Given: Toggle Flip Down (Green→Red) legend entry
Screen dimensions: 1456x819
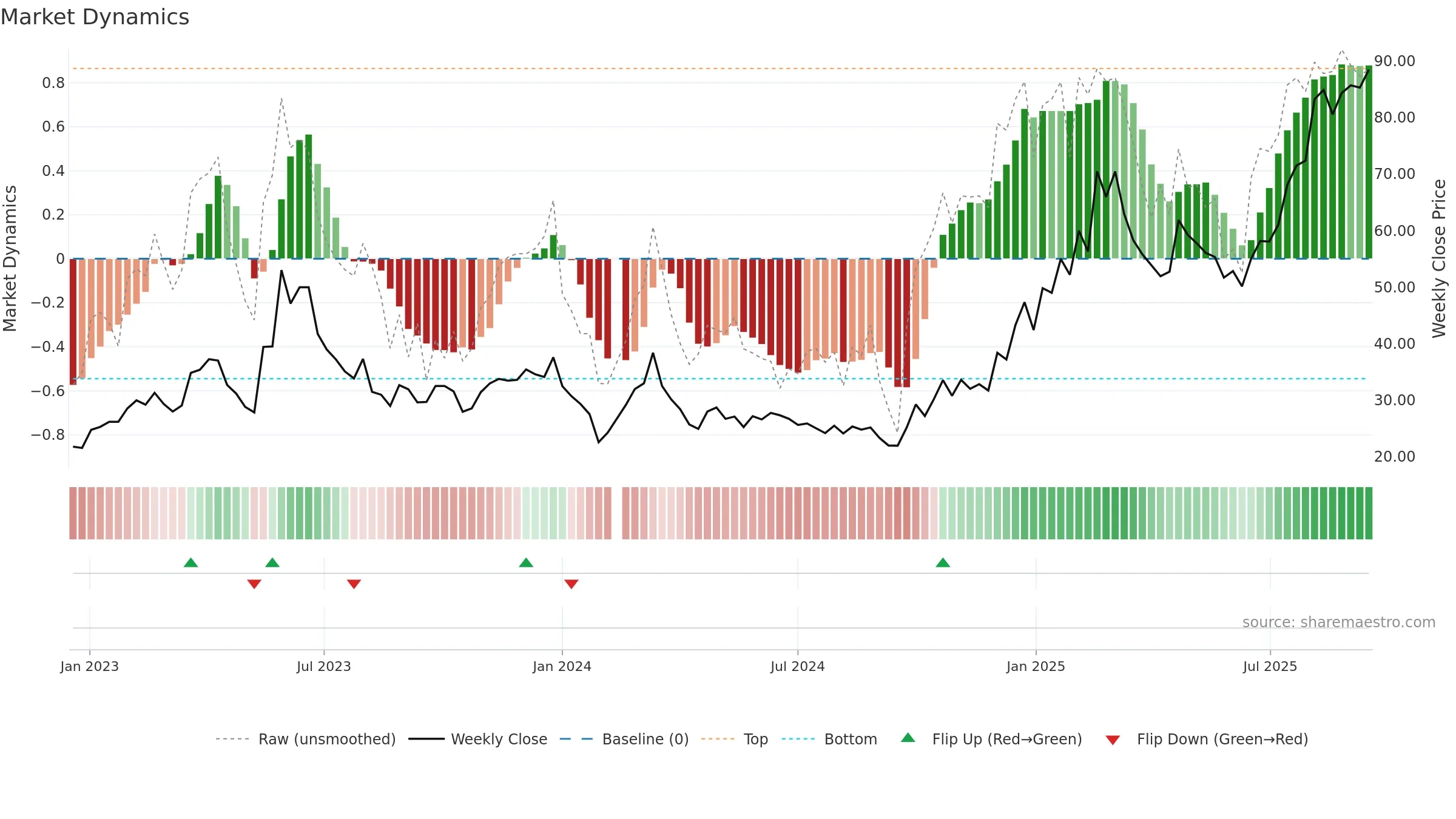Looking at the screenshot, I should (1206, 739).
